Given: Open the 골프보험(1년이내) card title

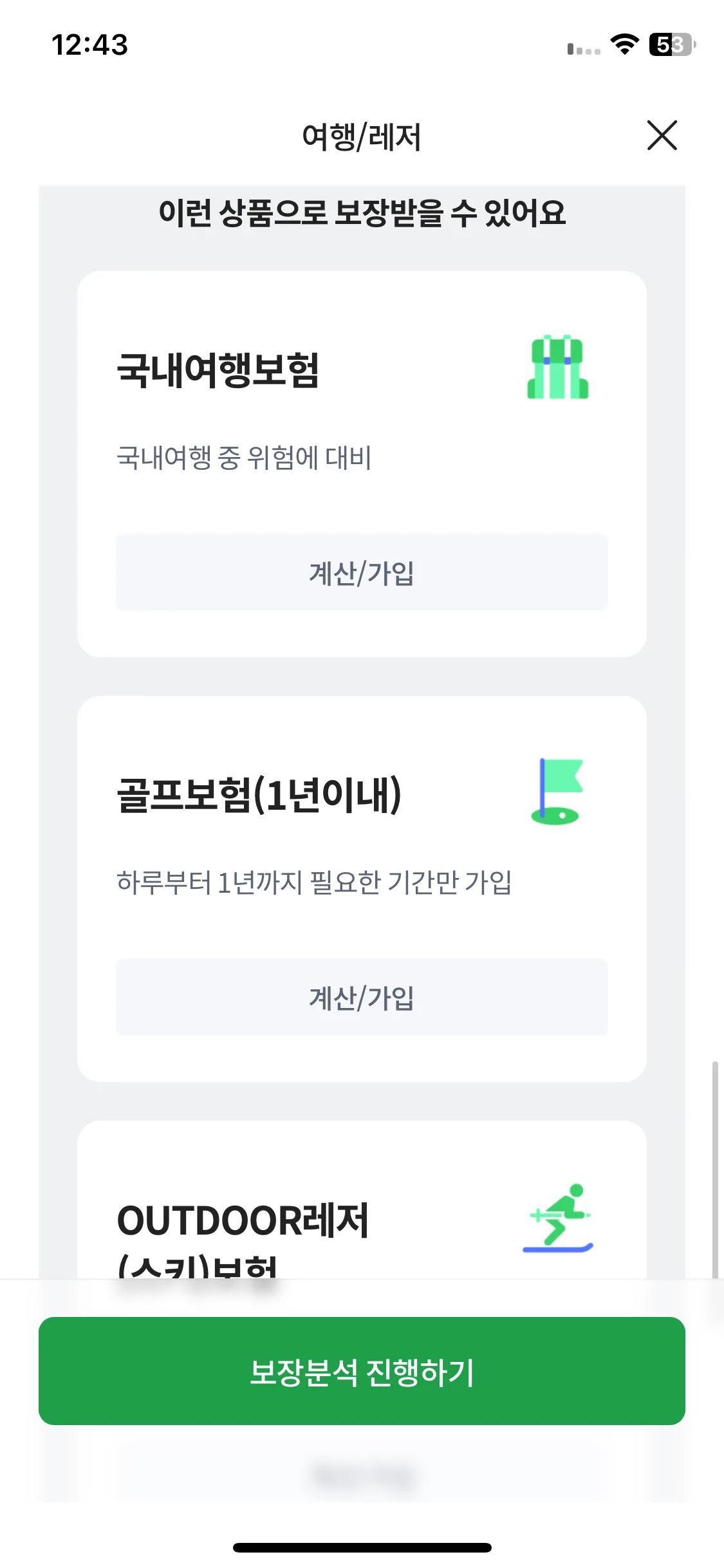Looking at the screenshot, I should pos(259,795).
